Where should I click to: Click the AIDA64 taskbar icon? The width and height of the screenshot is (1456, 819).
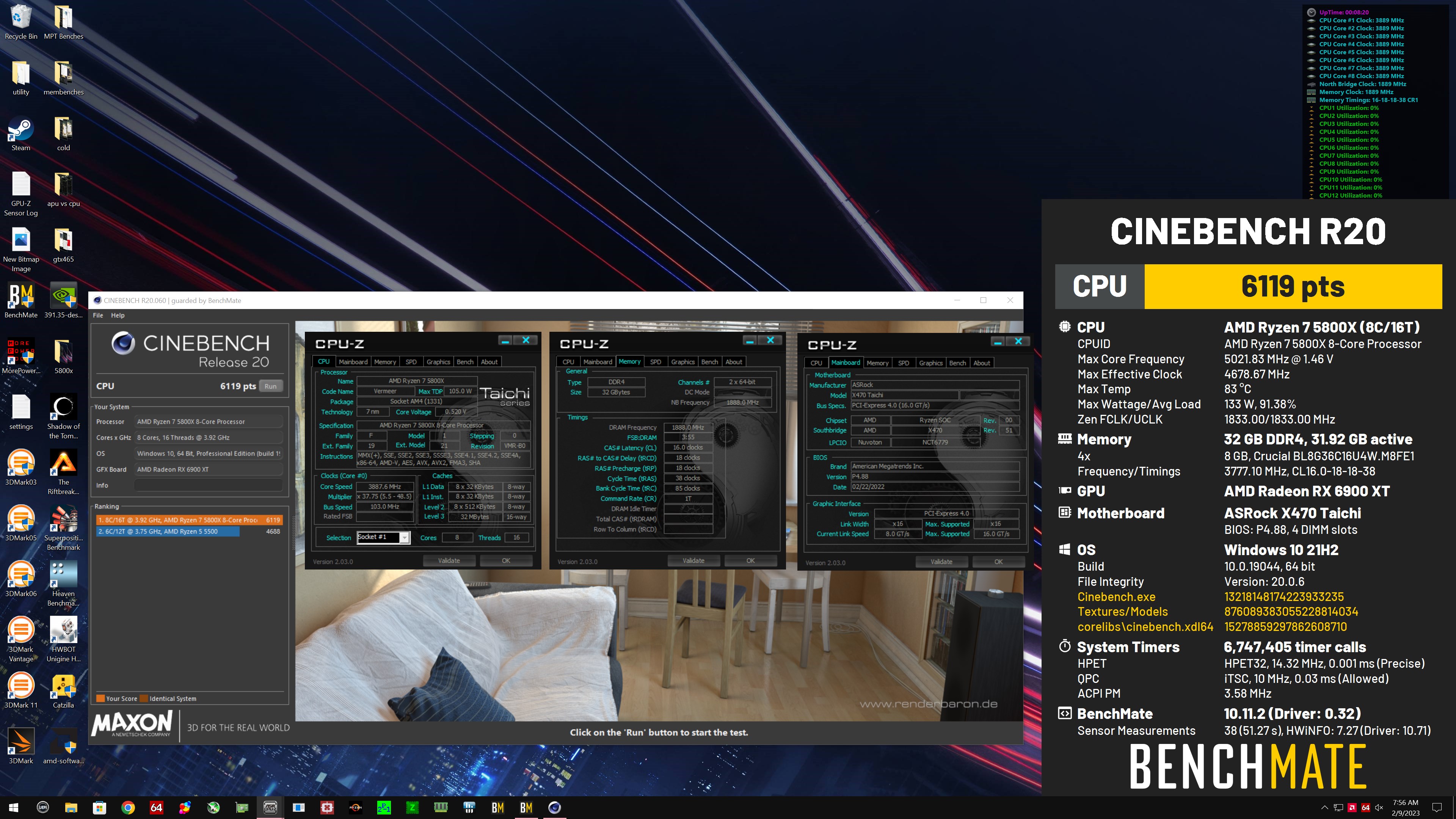click(157, 807)
